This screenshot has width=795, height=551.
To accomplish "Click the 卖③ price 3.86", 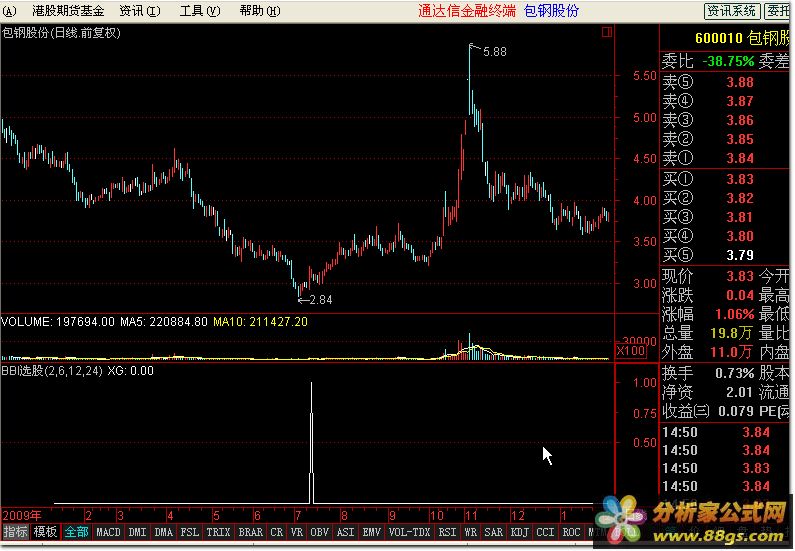I will click(740, 120).
